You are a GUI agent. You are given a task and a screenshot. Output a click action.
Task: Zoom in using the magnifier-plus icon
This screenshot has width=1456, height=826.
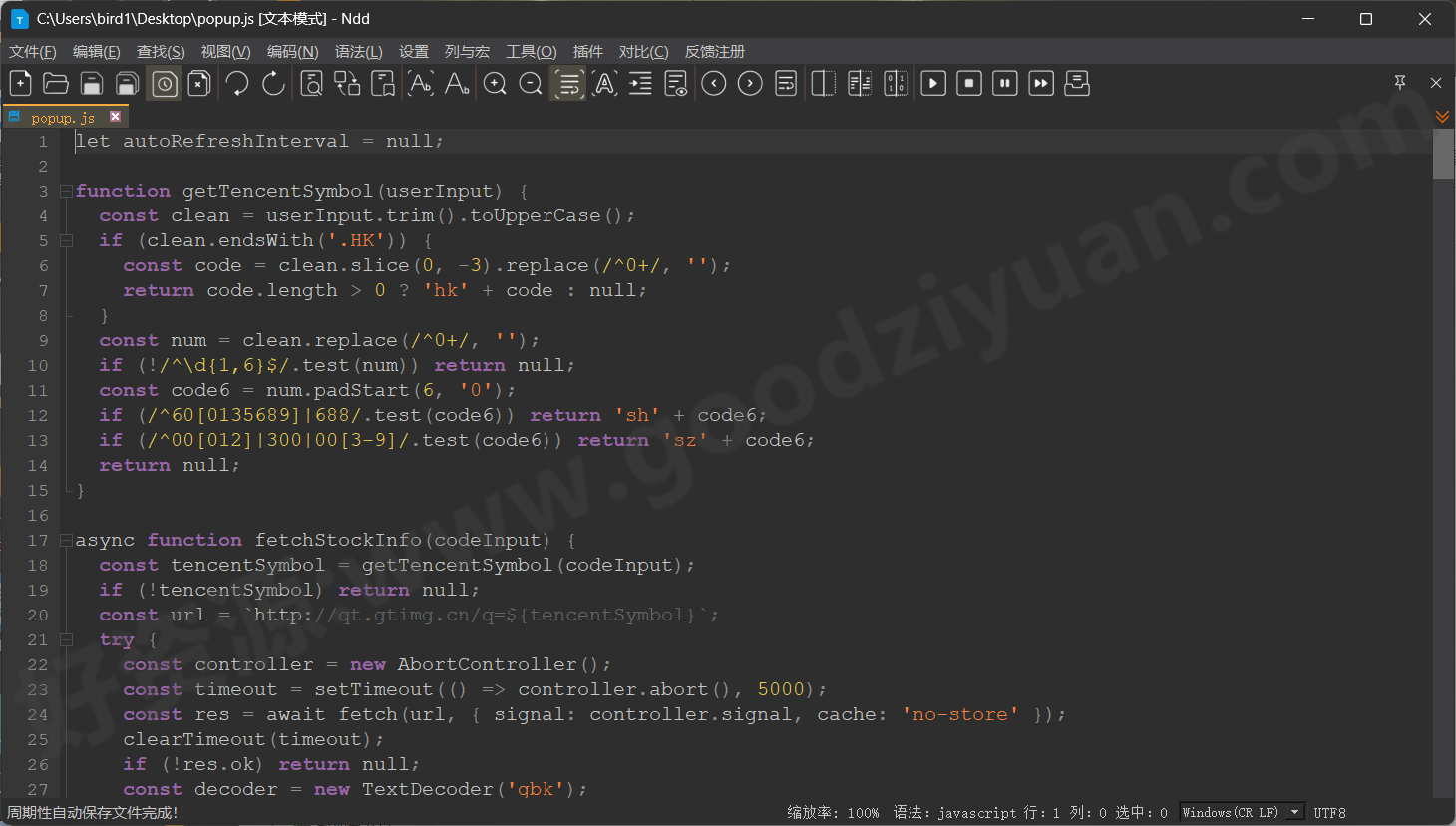(x=495, y=83)
